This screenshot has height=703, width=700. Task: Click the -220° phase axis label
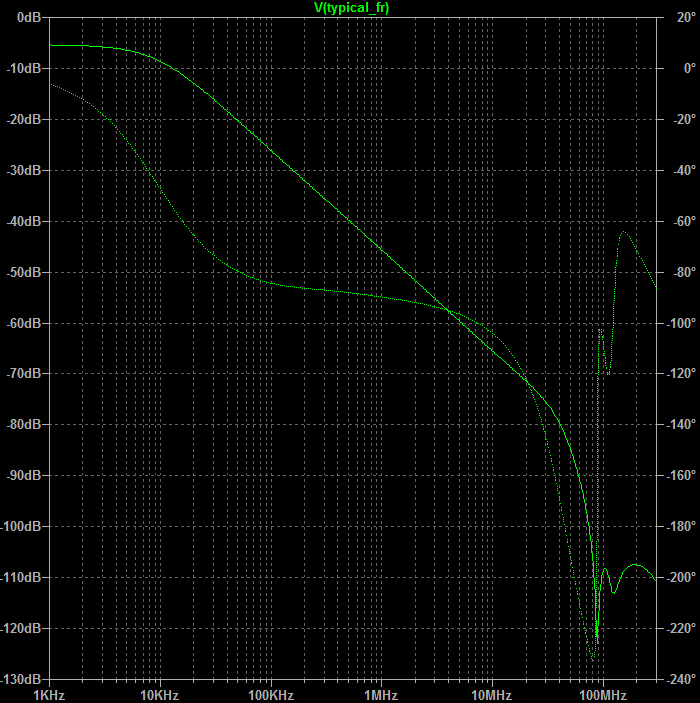(x=681, y=629)
